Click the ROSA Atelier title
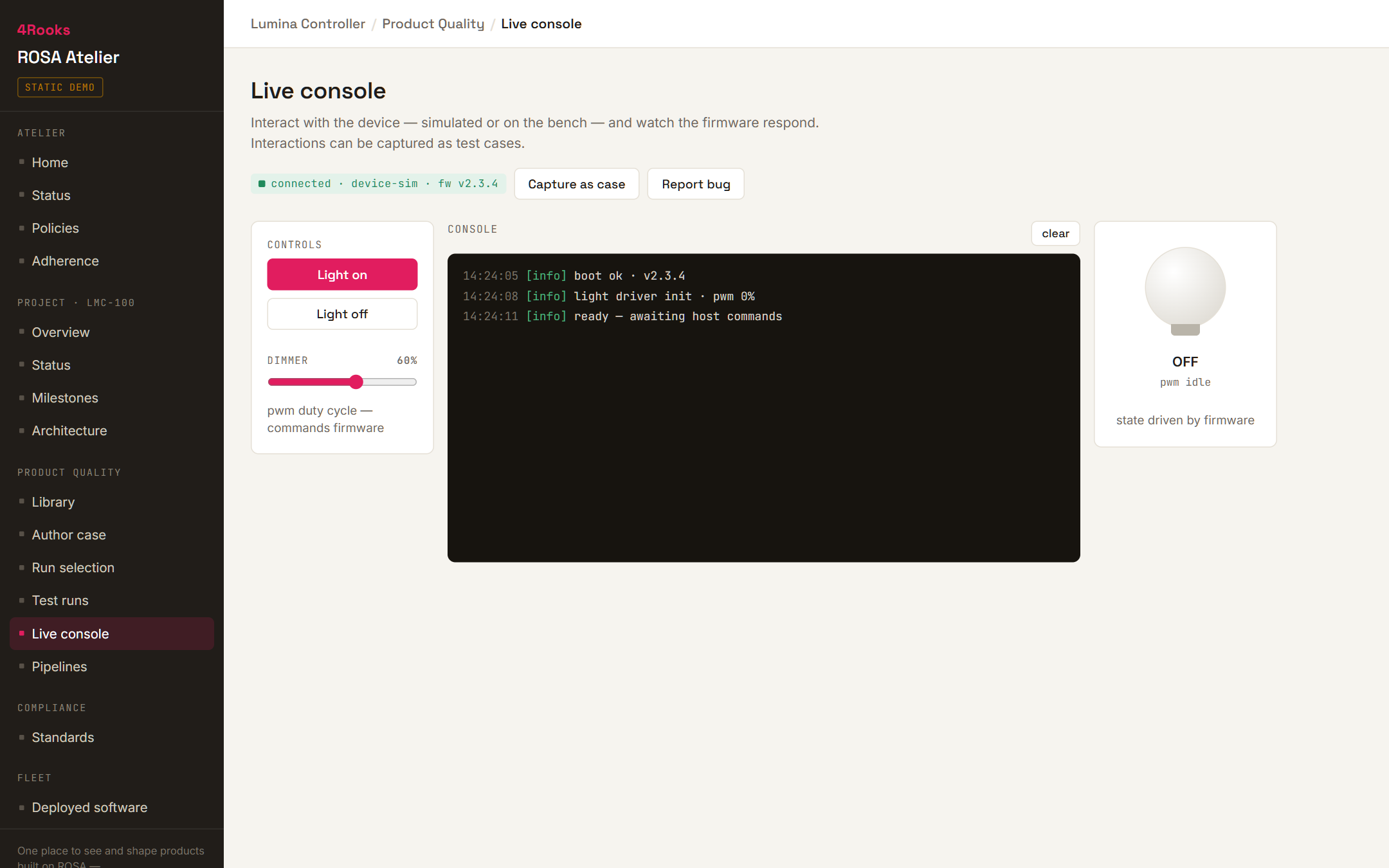This screenshot has width=1389, height=868. click(x=68, y=57)
